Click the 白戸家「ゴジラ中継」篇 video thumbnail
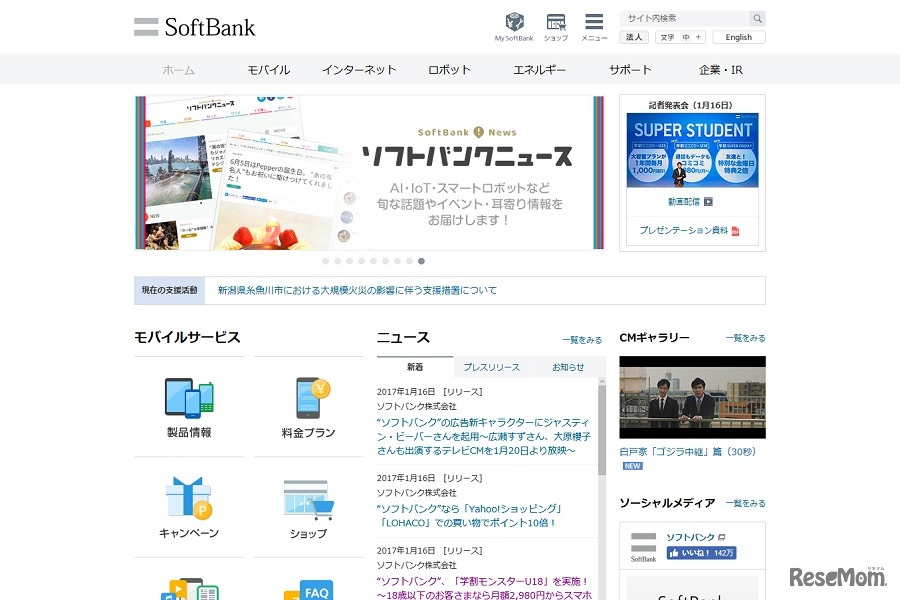900x600 pixels. 692,397
